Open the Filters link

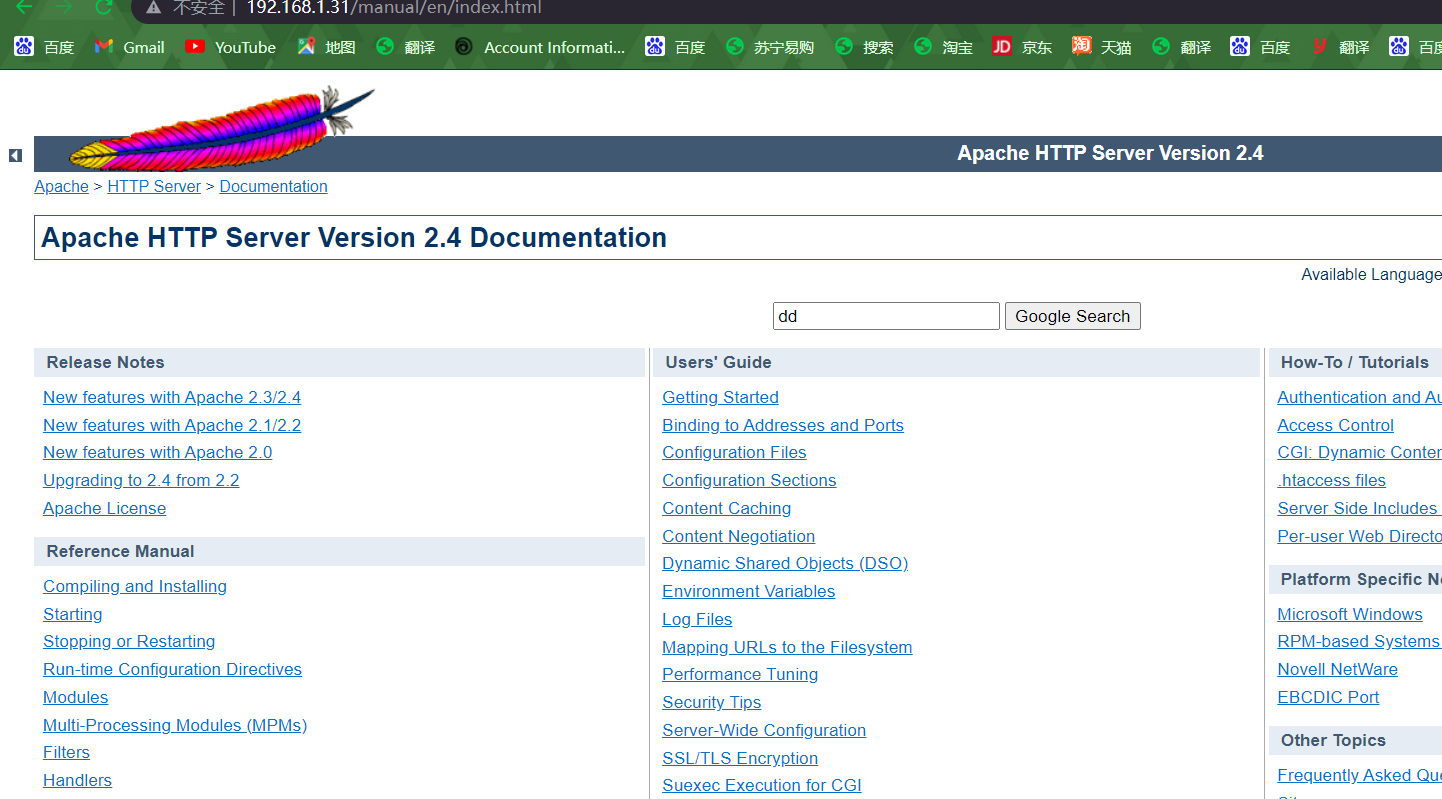click(x=66, y=752)
